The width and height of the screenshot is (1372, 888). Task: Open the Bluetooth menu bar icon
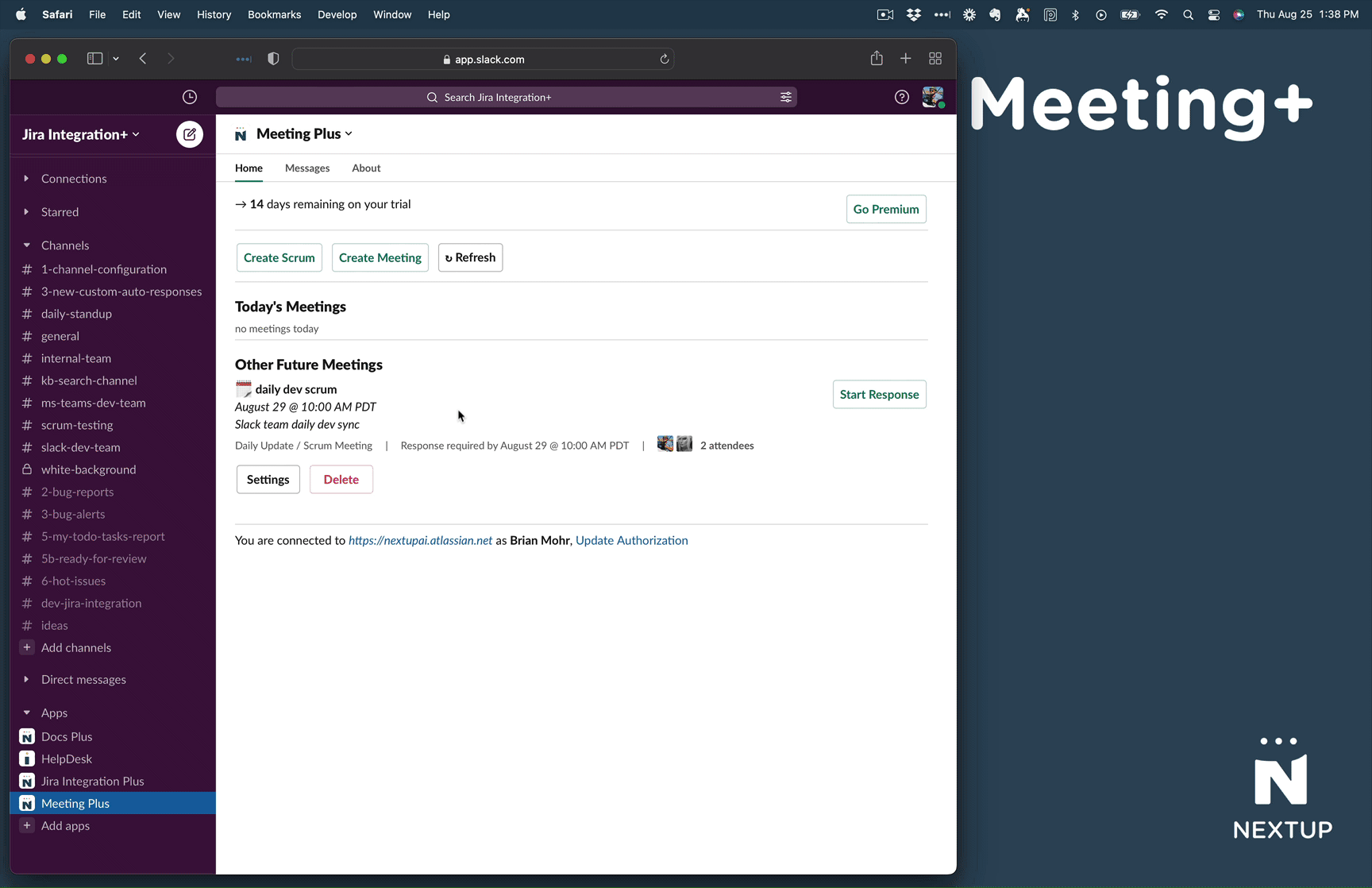click(1076, 14)
